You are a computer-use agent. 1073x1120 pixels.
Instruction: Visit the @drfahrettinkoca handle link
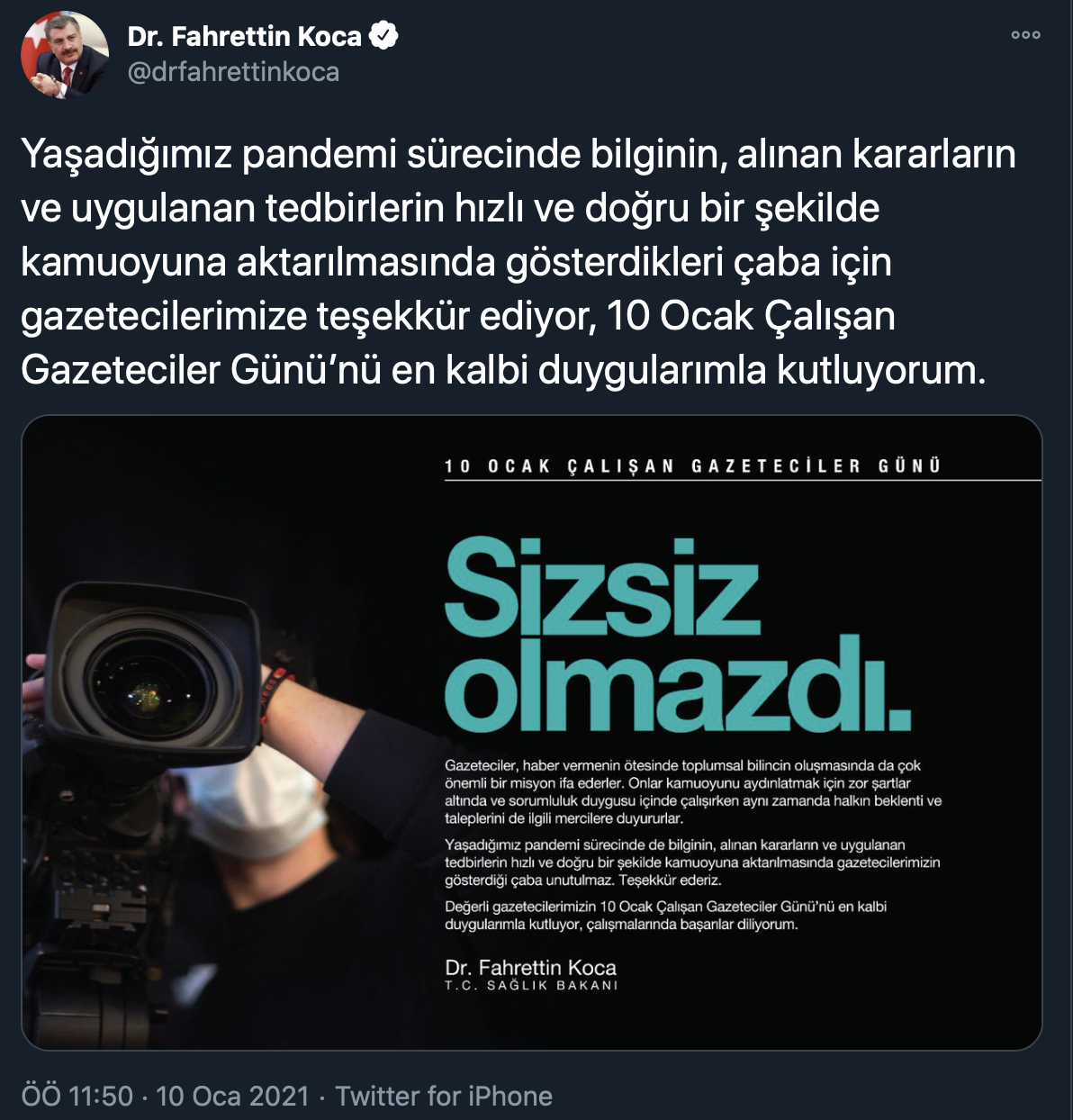(x=233, y=72)
